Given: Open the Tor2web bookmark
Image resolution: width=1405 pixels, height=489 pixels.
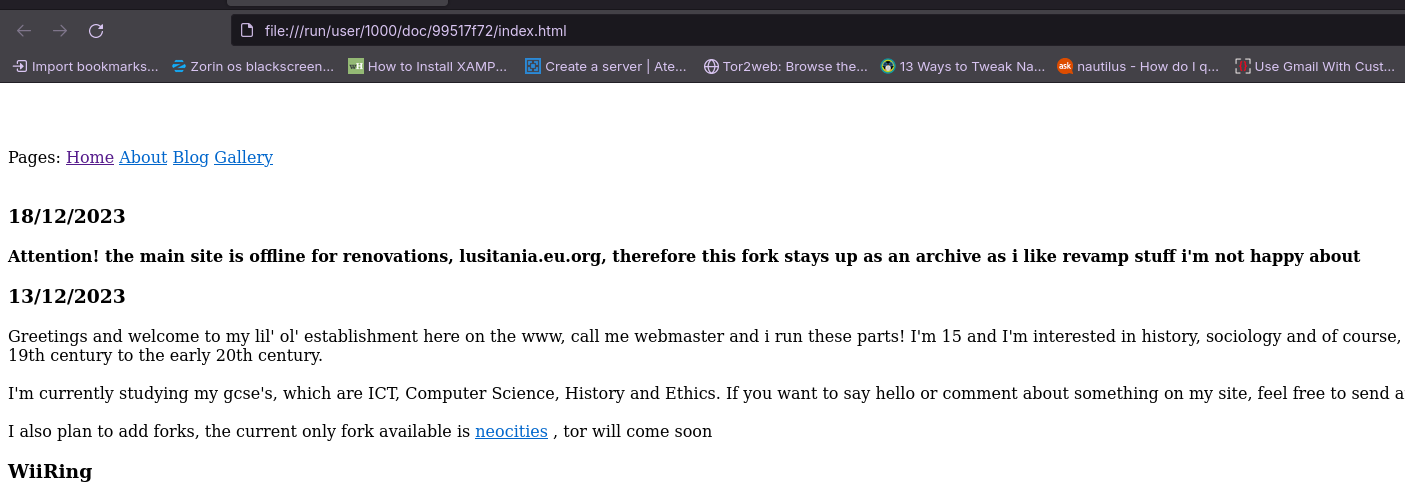Looking at the screenshot, I should pos(786,67).
